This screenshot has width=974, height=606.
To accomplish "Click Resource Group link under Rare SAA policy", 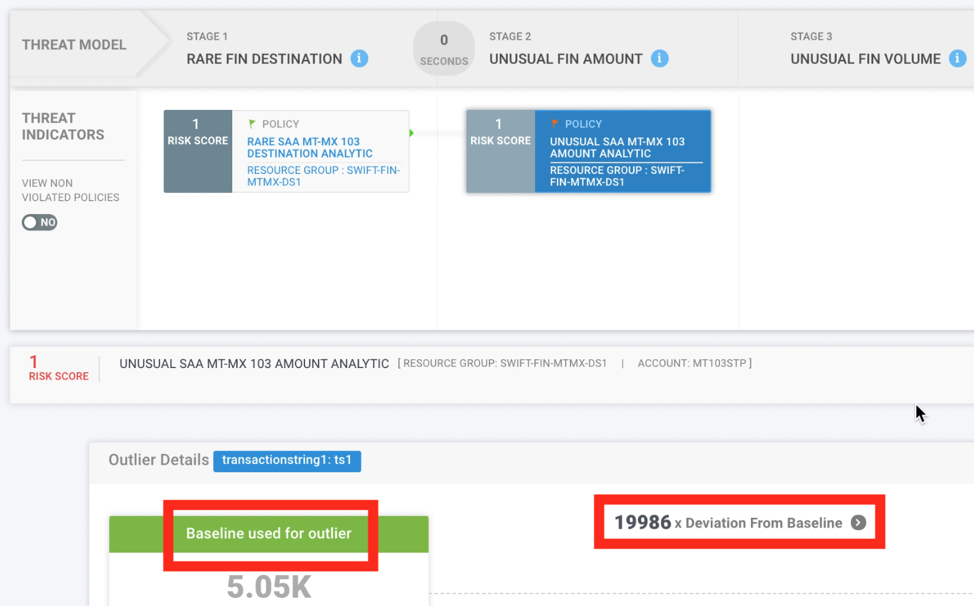I will 323,176.
